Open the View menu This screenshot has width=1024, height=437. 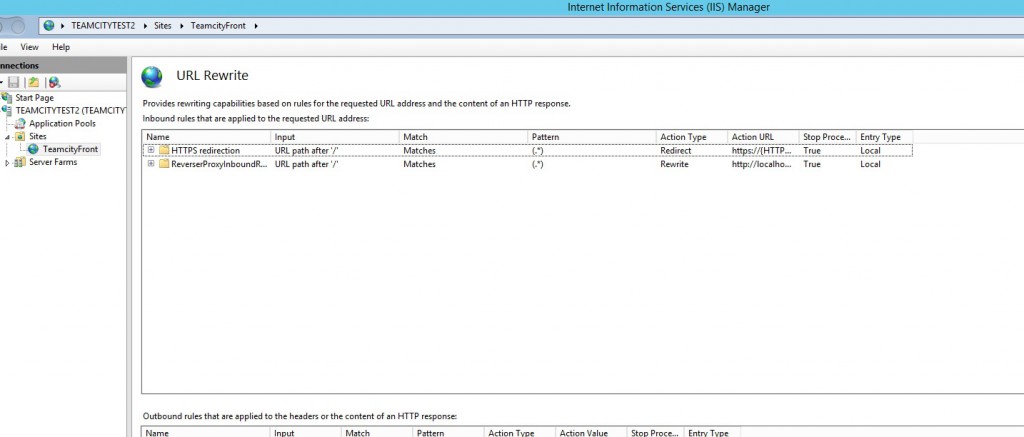click(x=29, y=47)
